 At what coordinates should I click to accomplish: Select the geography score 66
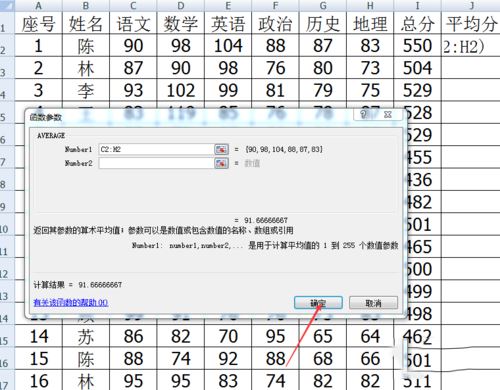[370, 359]
